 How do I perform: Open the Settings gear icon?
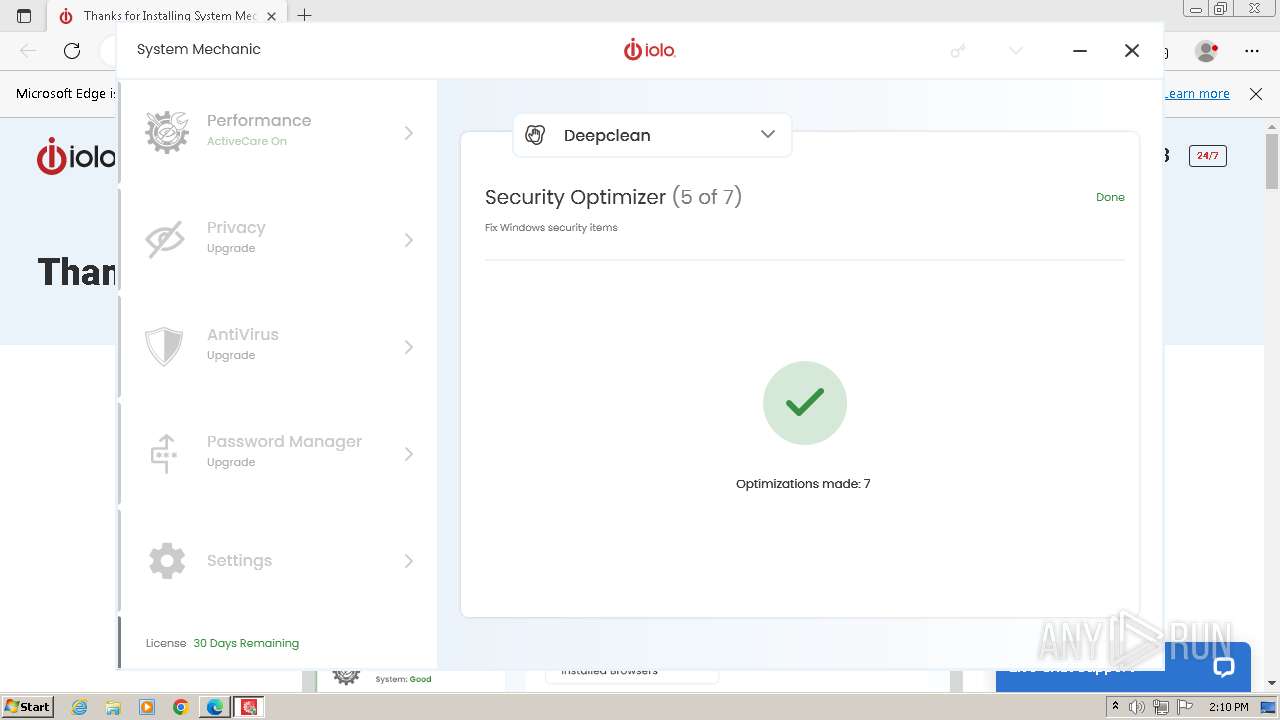pyautogui.click(x=167, y=560)
